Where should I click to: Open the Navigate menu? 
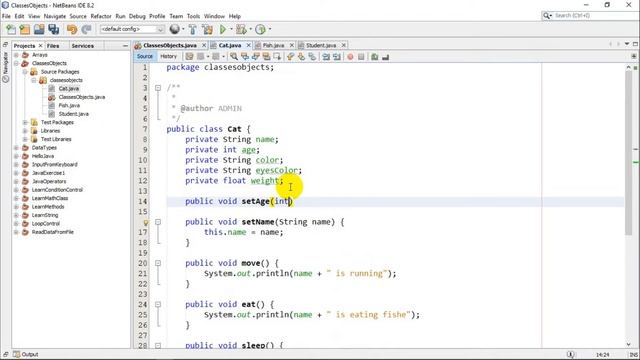point(55,16)
